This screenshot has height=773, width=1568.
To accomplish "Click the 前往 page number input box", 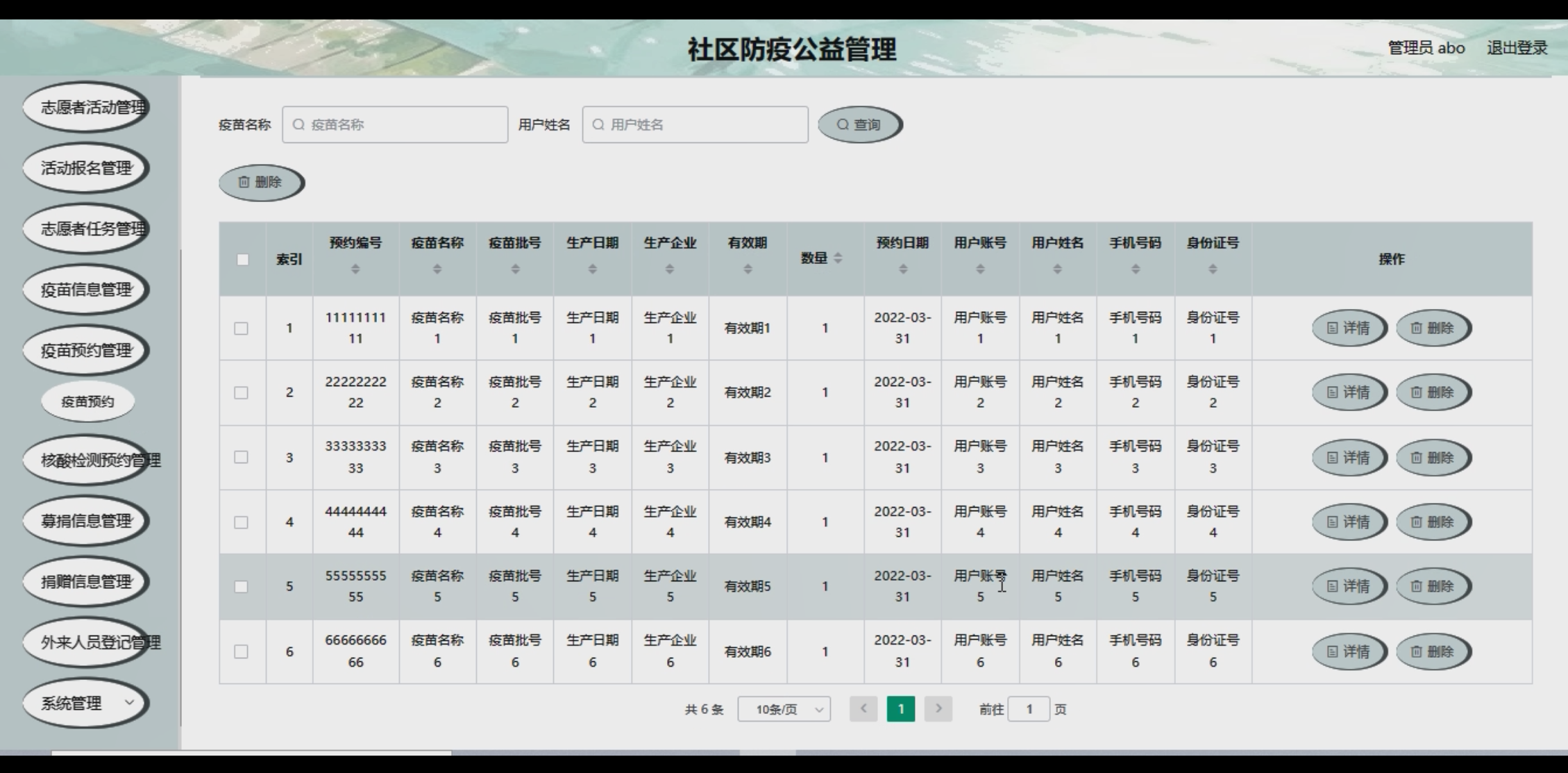I will [1028, 709].
